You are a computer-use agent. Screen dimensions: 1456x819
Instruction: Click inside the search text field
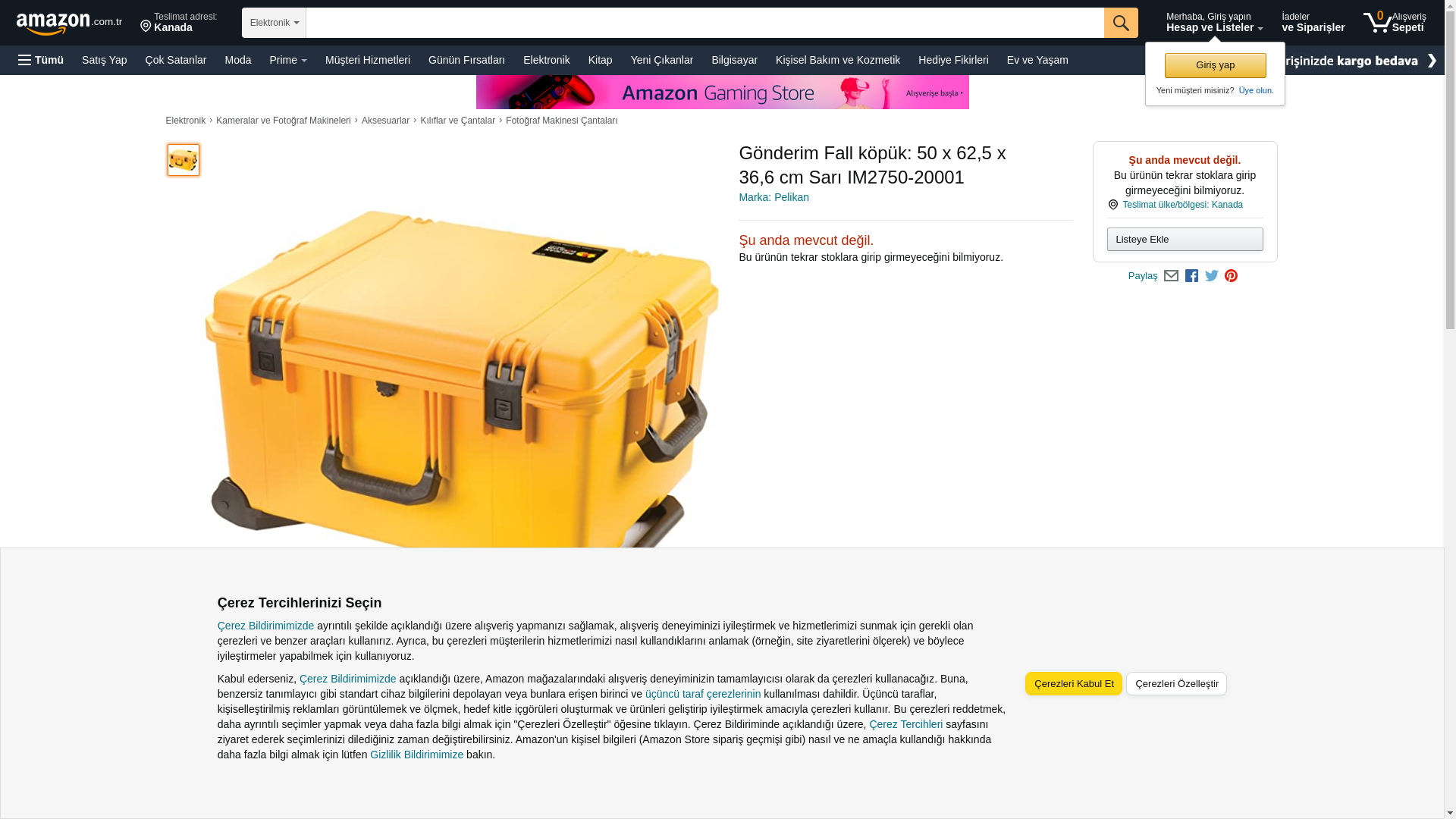(704, 23)
